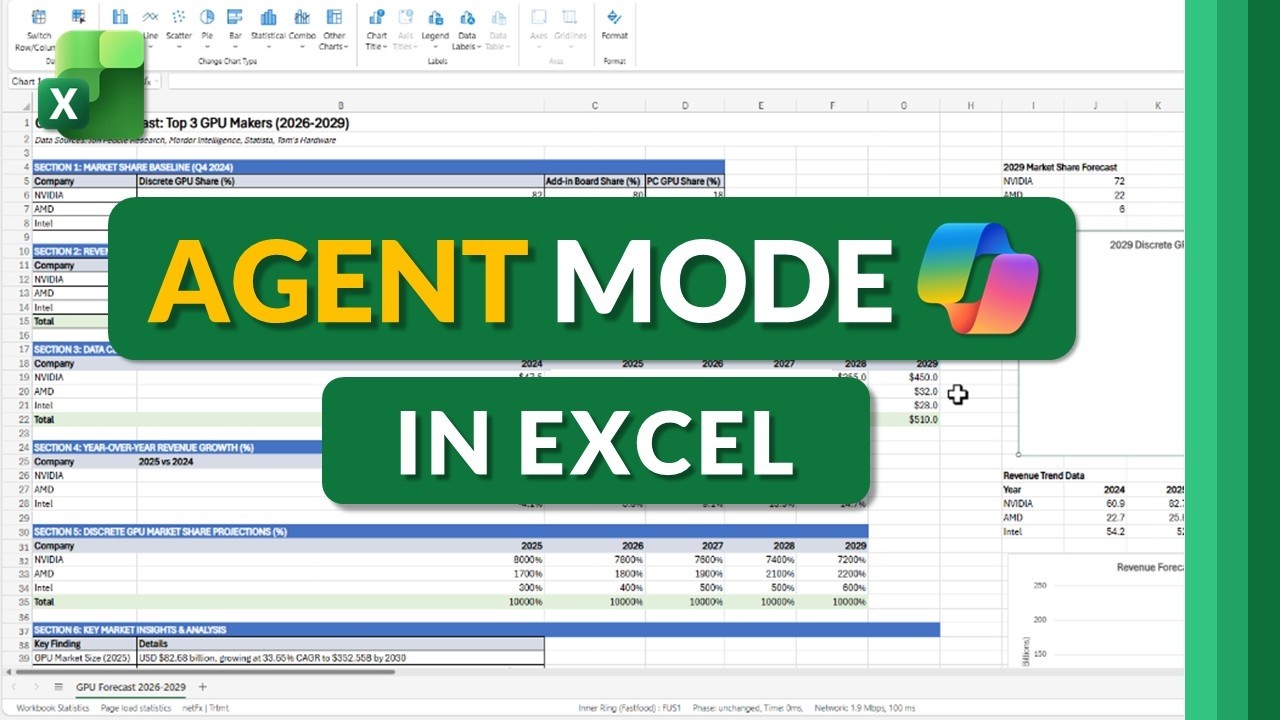Viewport: 1280px width, 720px height.
Task: Click '2025 vs 2024' header cell
Action: 231,462
